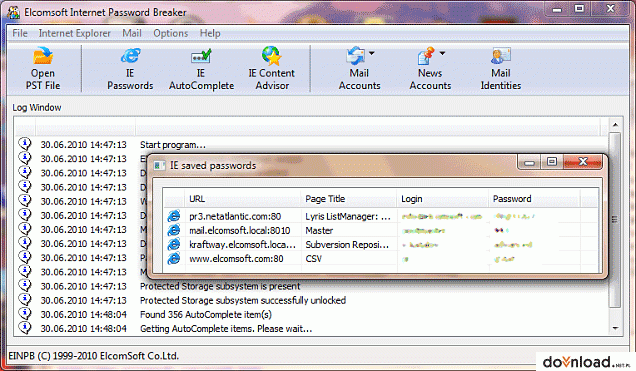Open the Options menu

click(x=170, y=33)
